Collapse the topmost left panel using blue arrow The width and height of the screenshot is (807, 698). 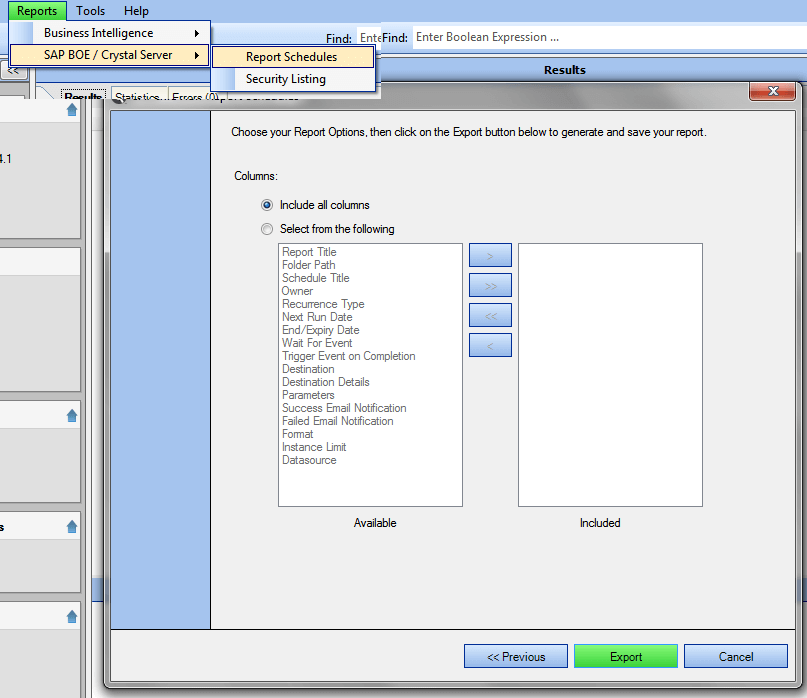[72, 110]
